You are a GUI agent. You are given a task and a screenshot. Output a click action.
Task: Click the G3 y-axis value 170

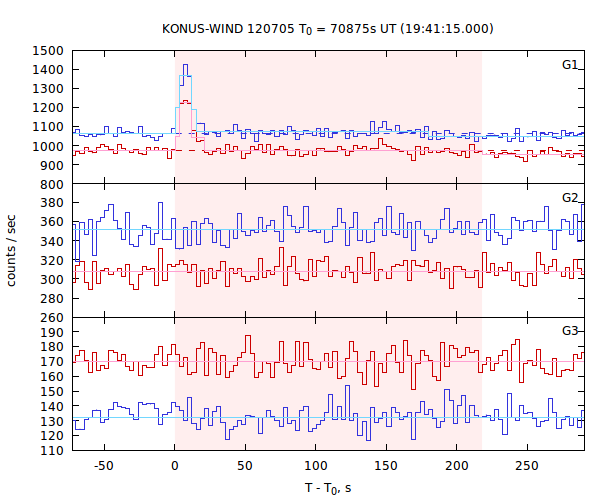tap(52, 362)
